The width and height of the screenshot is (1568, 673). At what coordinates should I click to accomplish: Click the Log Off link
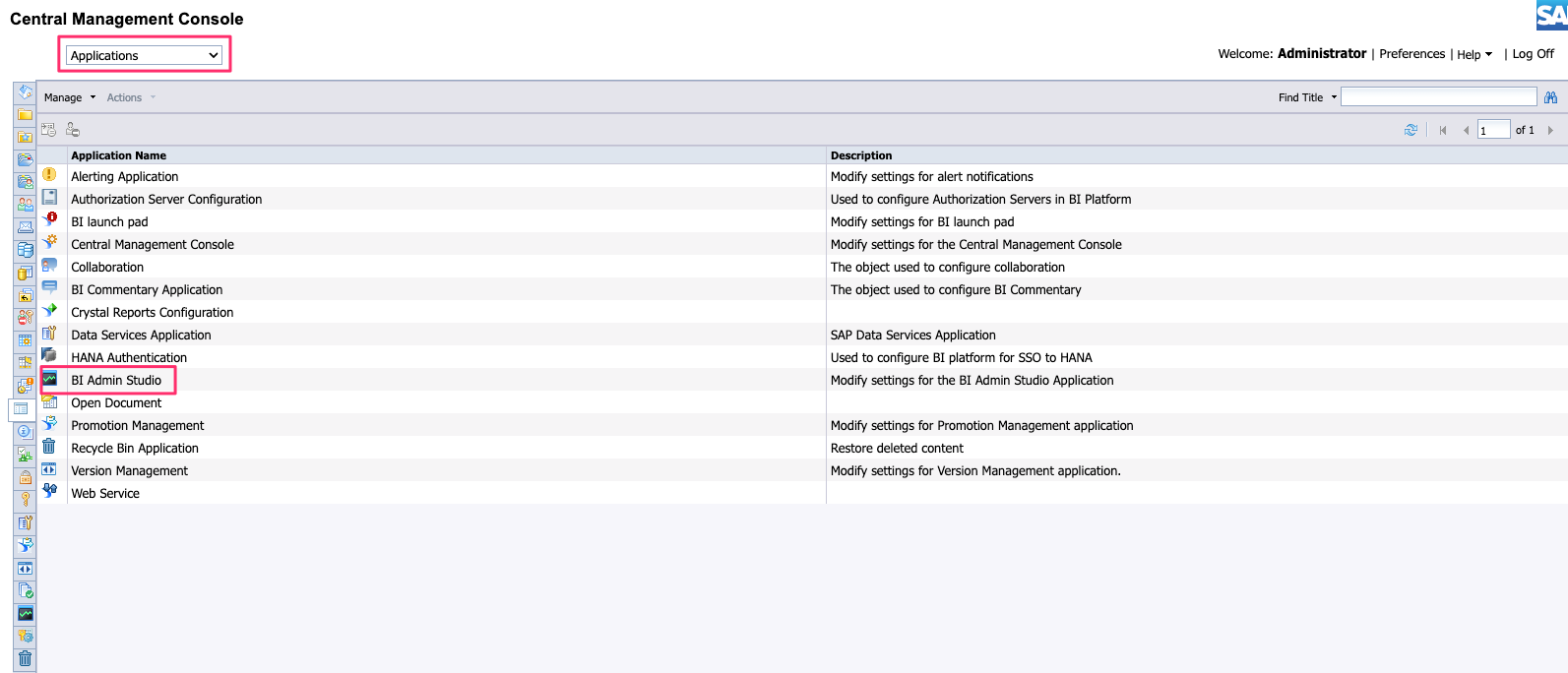[1533, 54]
